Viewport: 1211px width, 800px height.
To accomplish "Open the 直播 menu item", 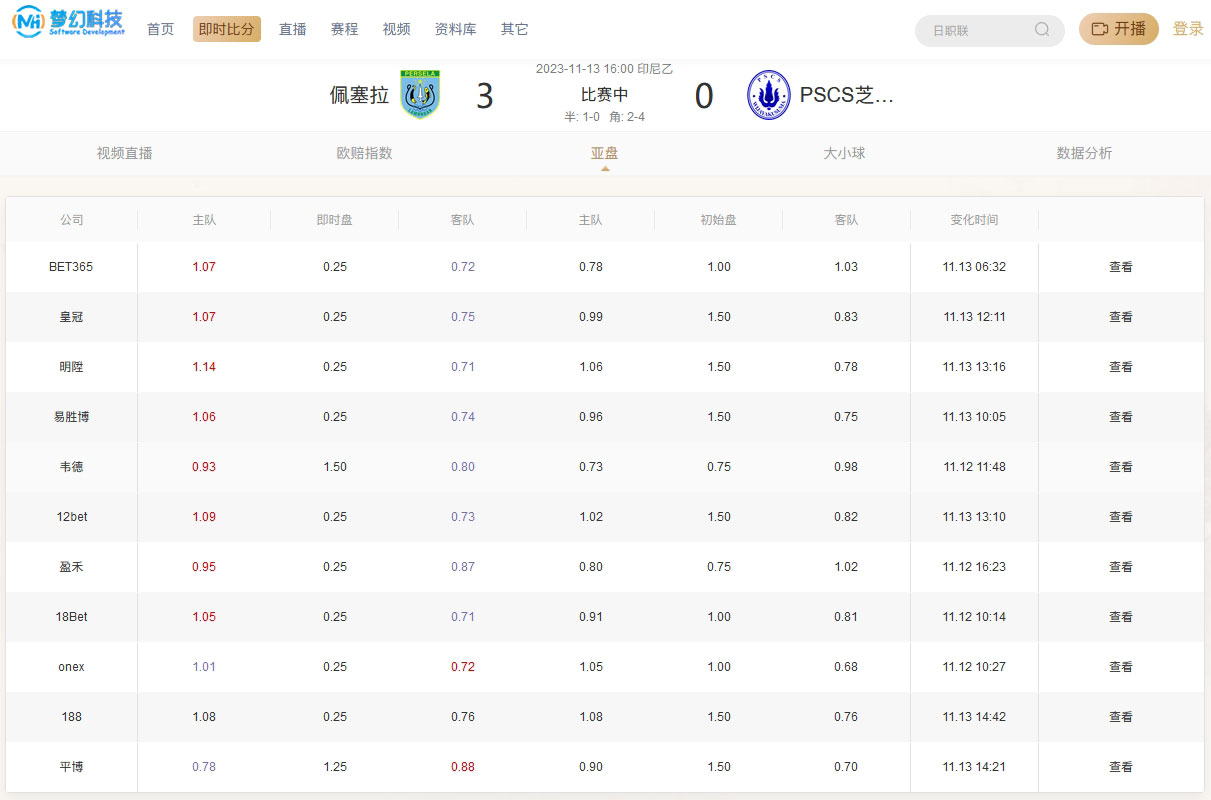I will [x=293, y=30].
